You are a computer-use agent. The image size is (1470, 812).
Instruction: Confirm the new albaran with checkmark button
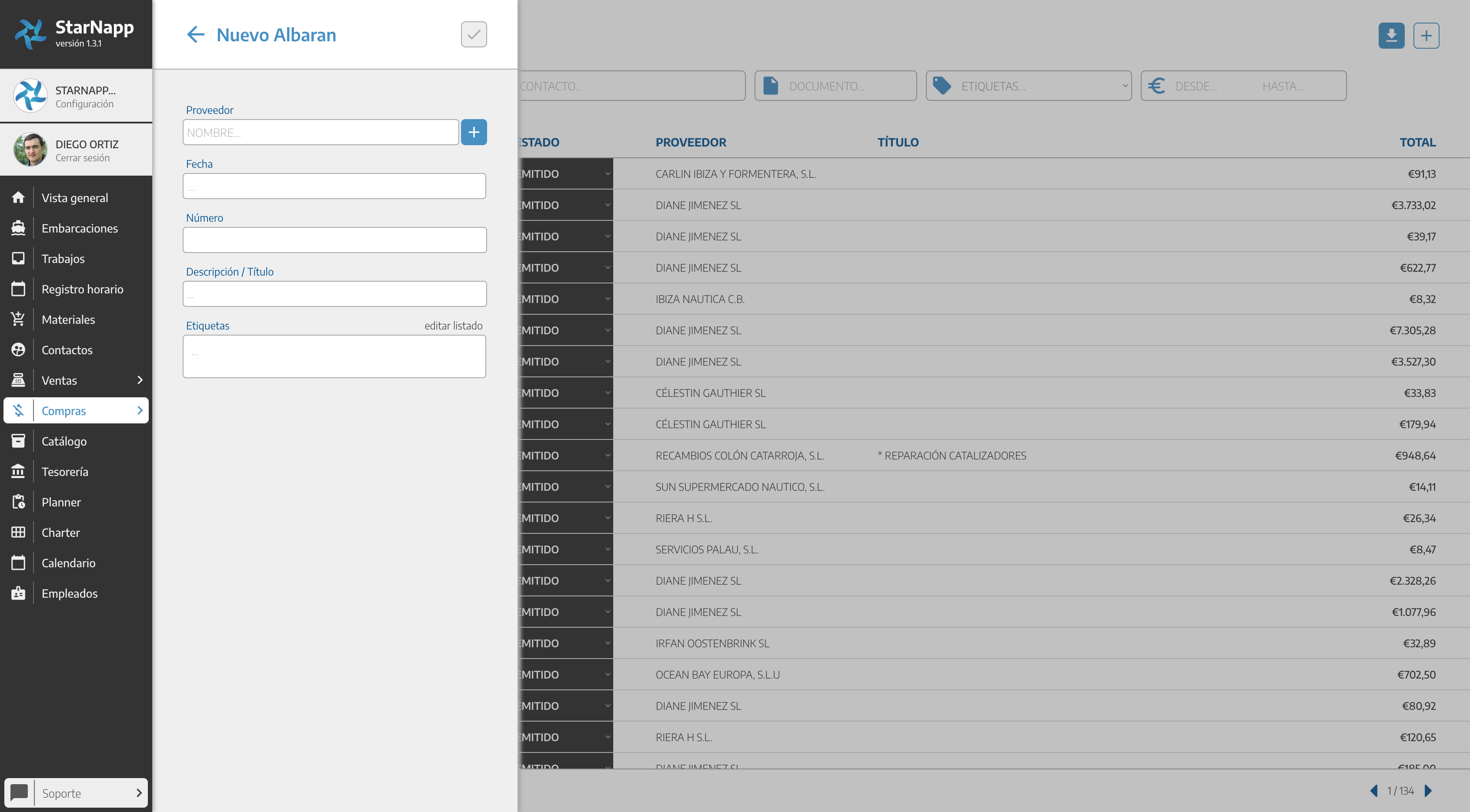tap(474, 35)
